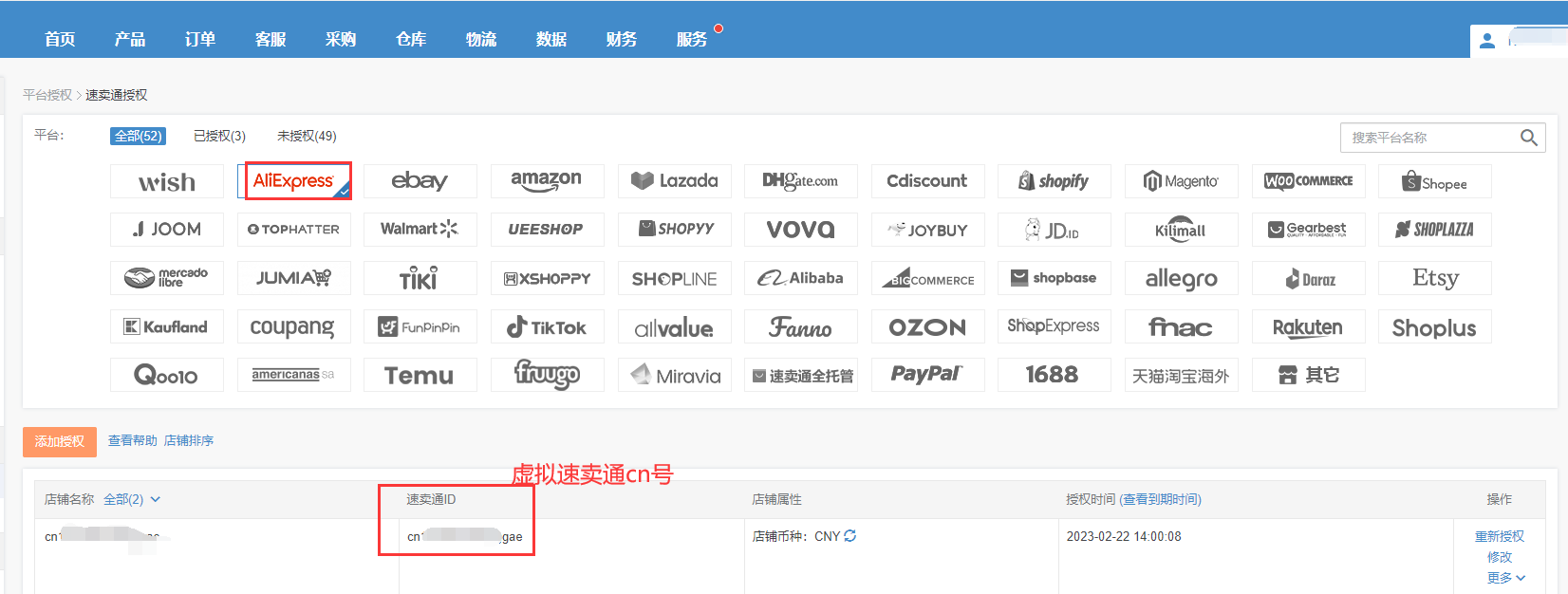Click the 重新授权 link
Screen dimensions: 1568x594
[x=1500, y=536]
